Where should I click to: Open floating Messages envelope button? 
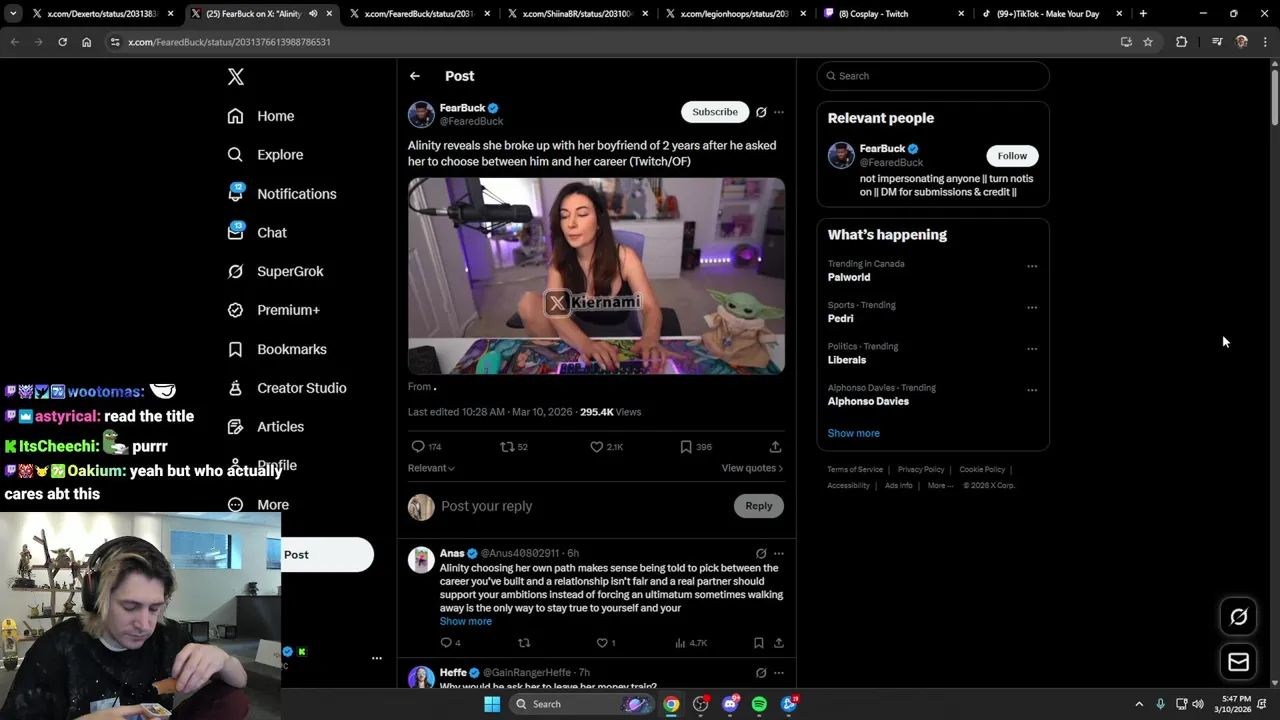click(1238, 662)
